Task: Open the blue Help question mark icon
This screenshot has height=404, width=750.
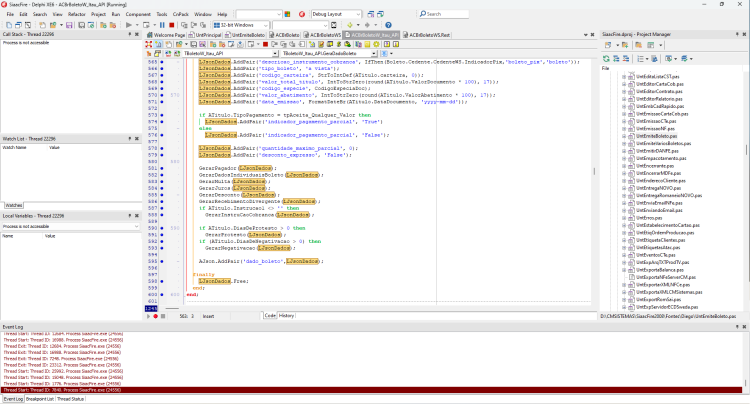Action: (388, 25)
